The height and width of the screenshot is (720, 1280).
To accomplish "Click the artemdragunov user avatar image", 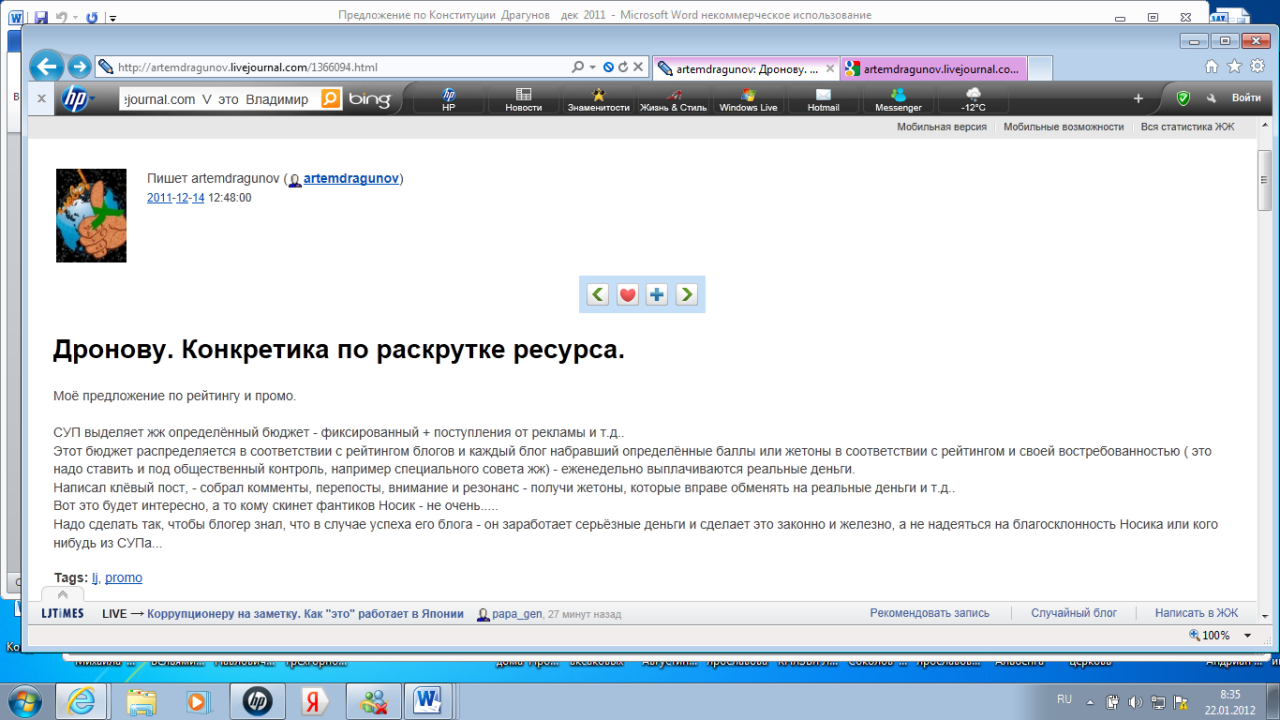I will point(91,215).
